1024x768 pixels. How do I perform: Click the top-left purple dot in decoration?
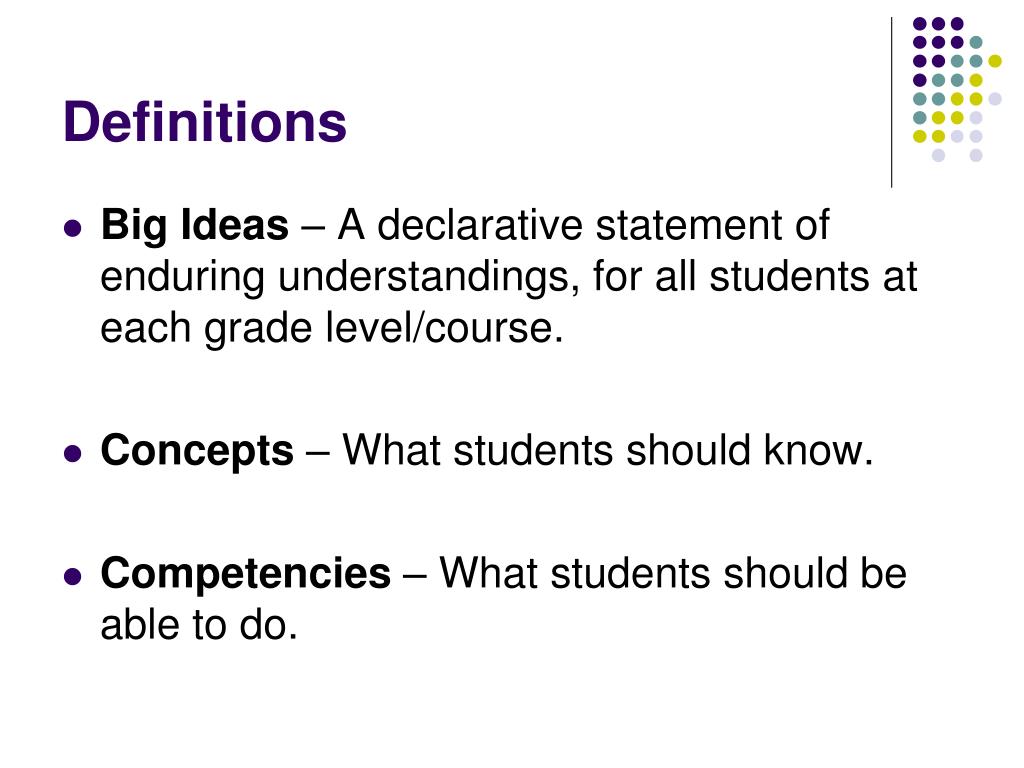click(x=920, y=24)
